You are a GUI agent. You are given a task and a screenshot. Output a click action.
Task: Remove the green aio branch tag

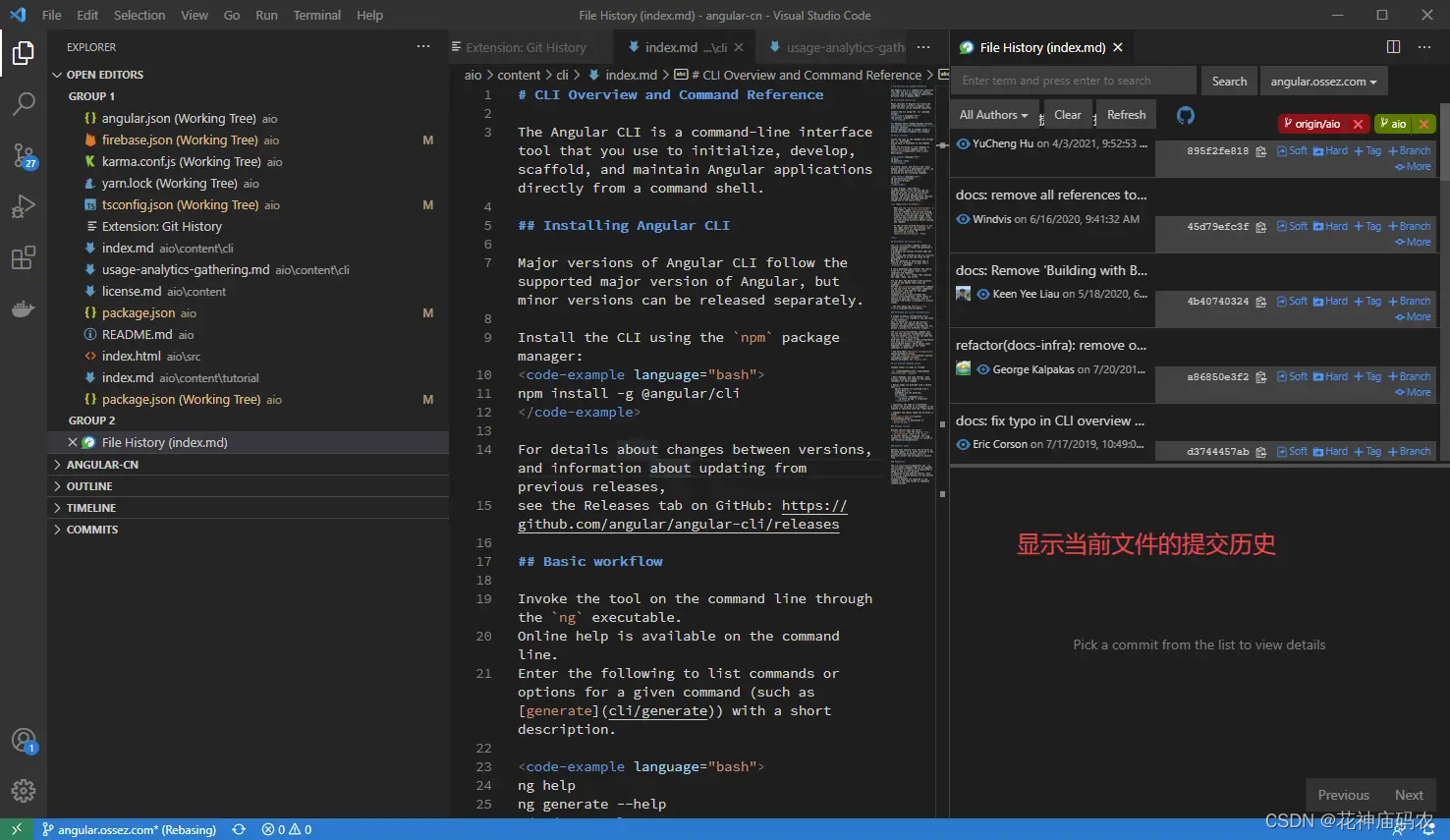click(x=1423, y=124)
